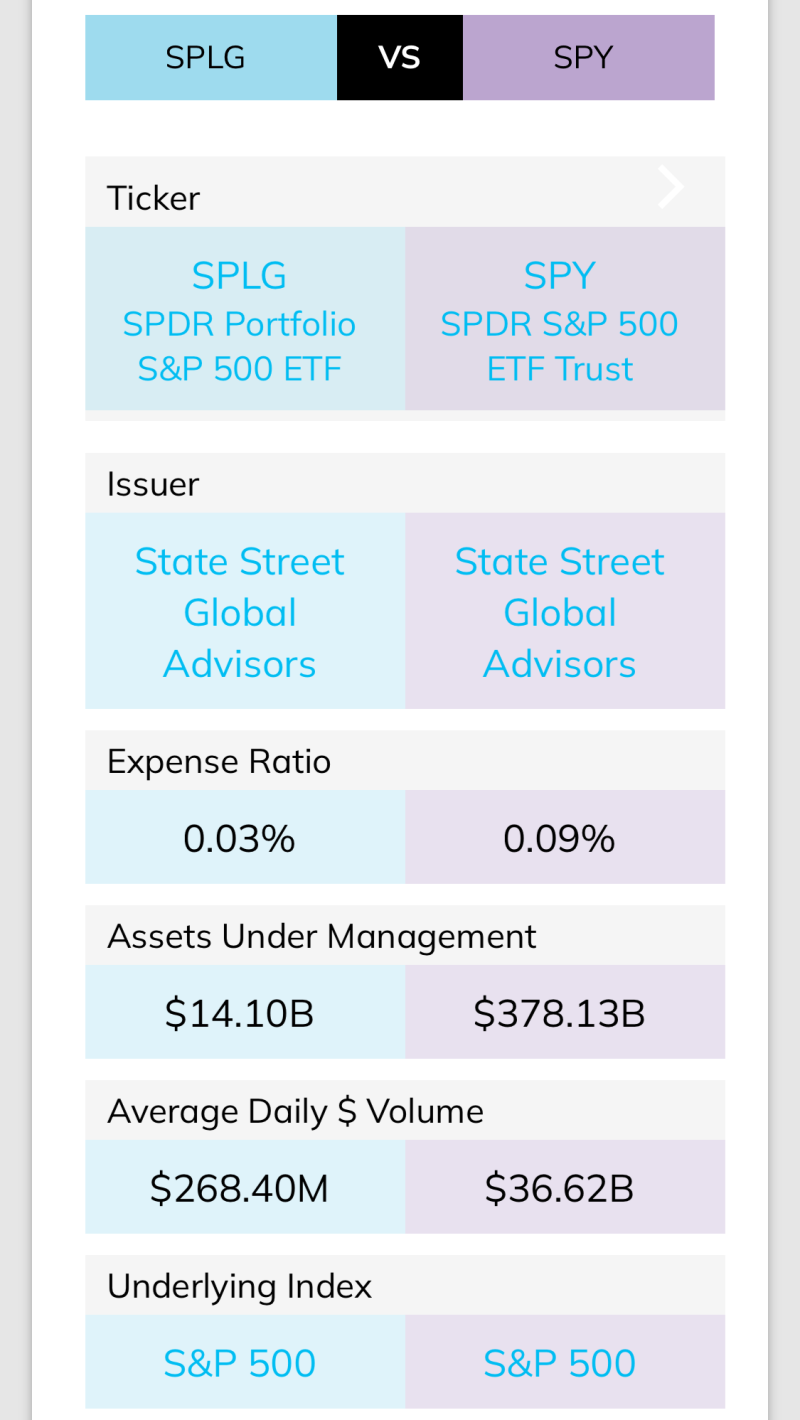Click the SPLG ticker heading link
The width and height of the screenshot is (800, 1420).
tap(239, 273)
